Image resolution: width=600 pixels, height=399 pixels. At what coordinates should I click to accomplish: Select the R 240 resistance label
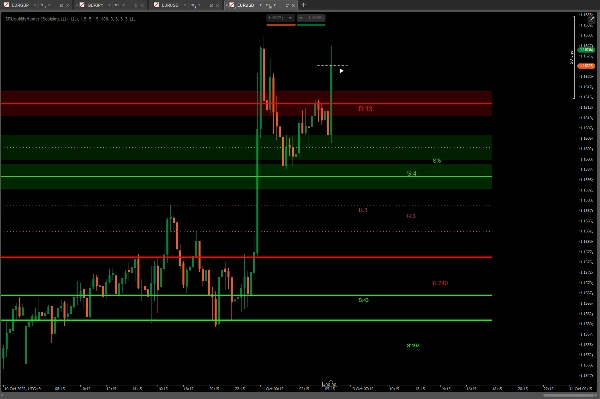click(440, 283)
